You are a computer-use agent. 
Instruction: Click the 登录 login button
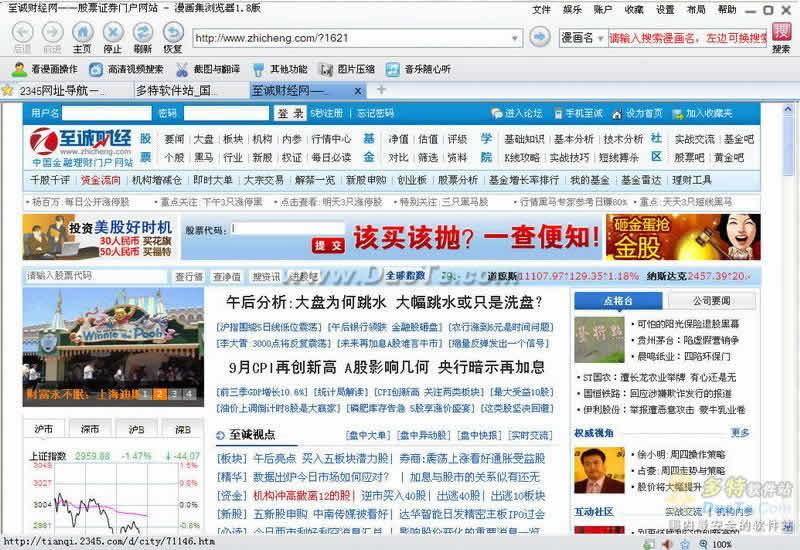[x=291, y=114]
